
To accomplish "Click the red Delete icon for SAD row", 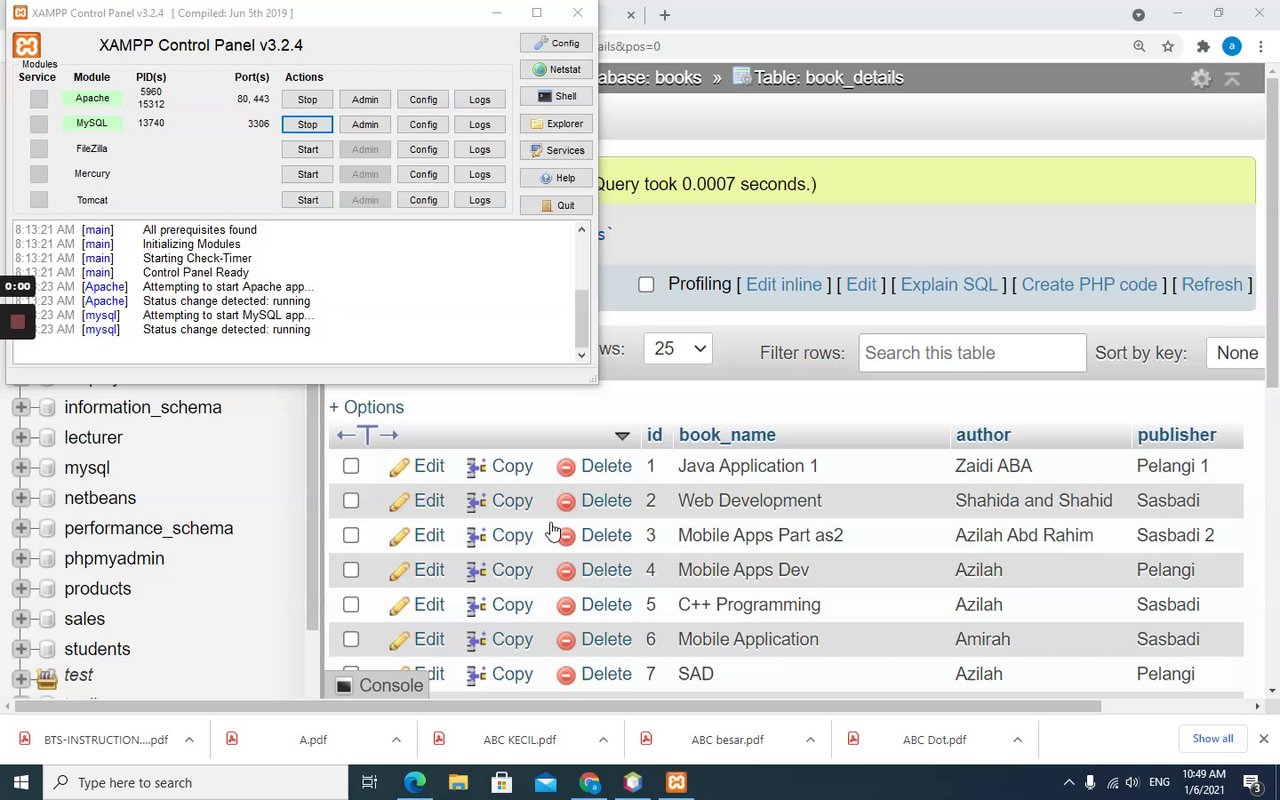I will click(x=566, y=675).
